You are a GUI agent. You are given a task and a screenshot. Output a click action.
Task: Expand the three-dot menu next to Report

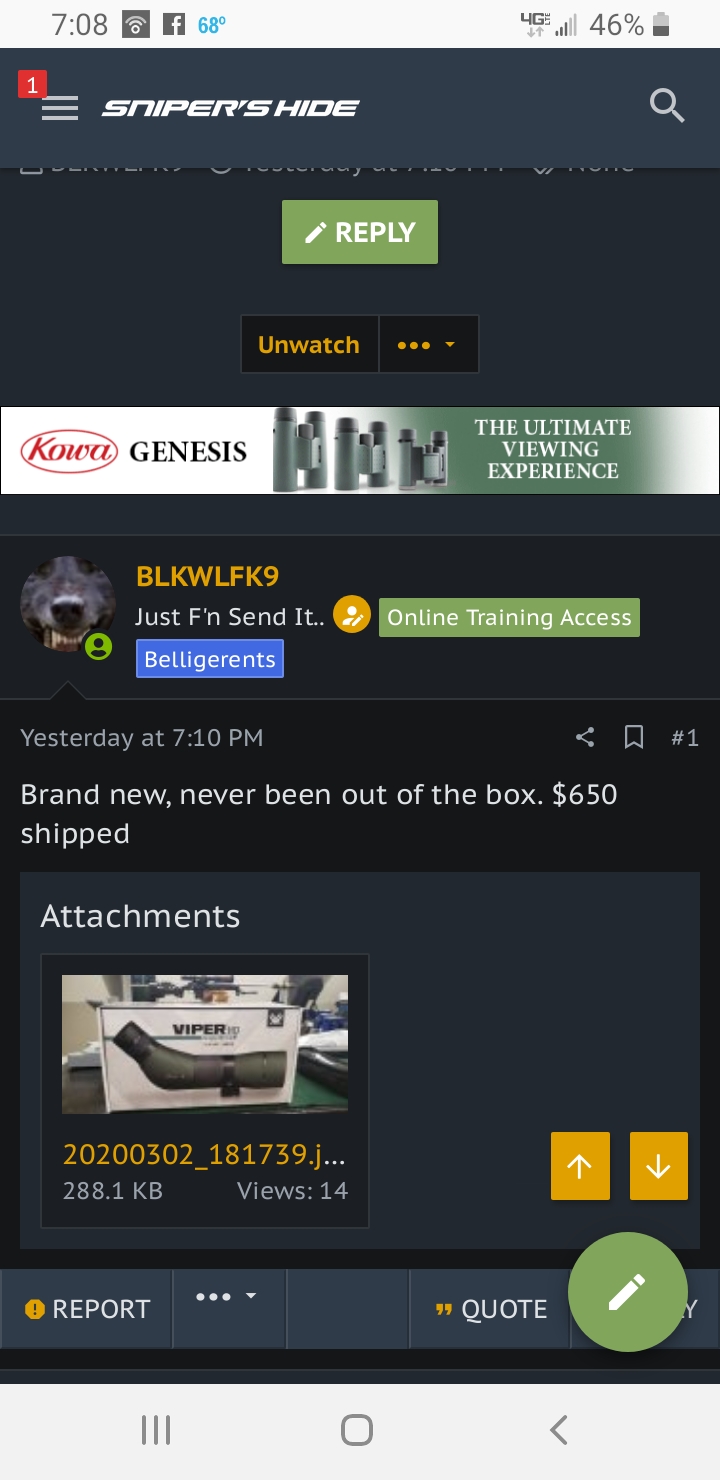(229, 1308)
